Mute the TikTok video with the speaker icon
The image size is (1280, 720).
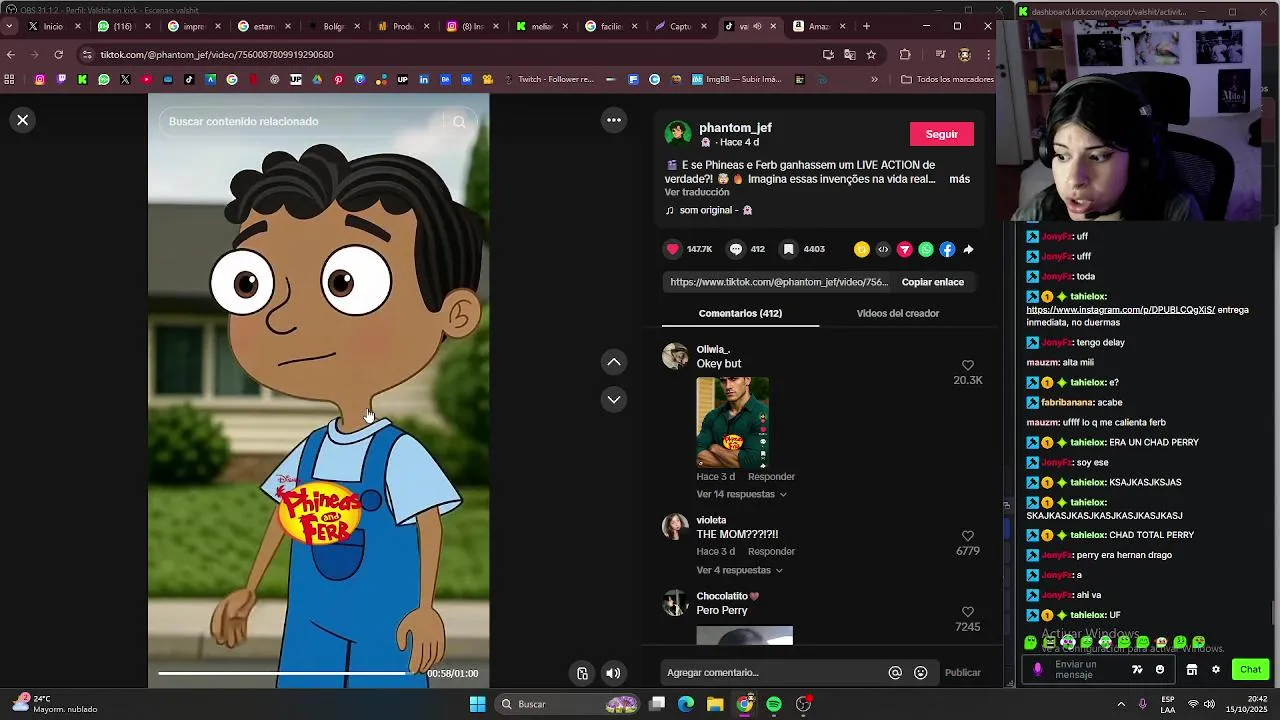613,673
